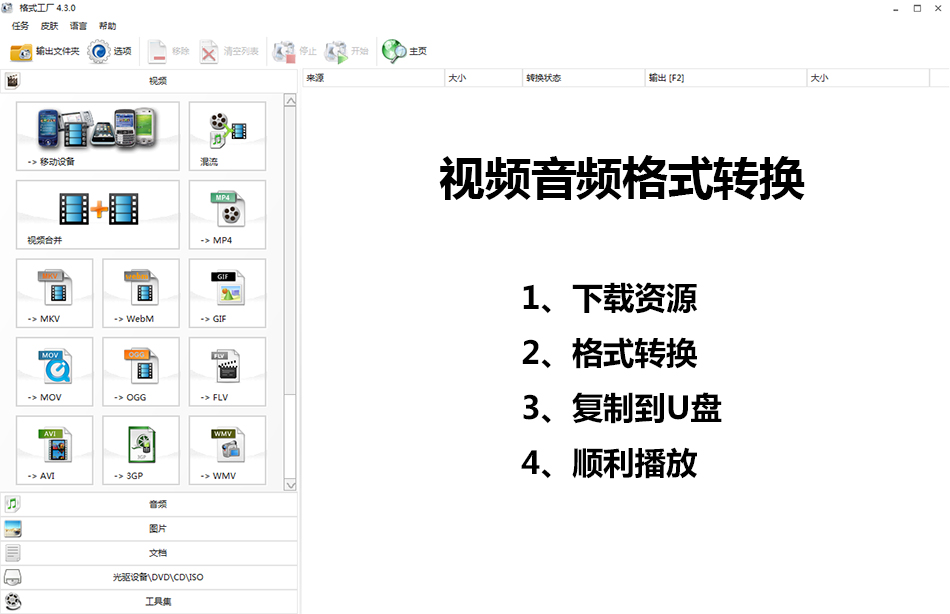The height and width of the screenshot is (614, 950).
Task: Convert to WebM format
Action: [x=141, y=293]
